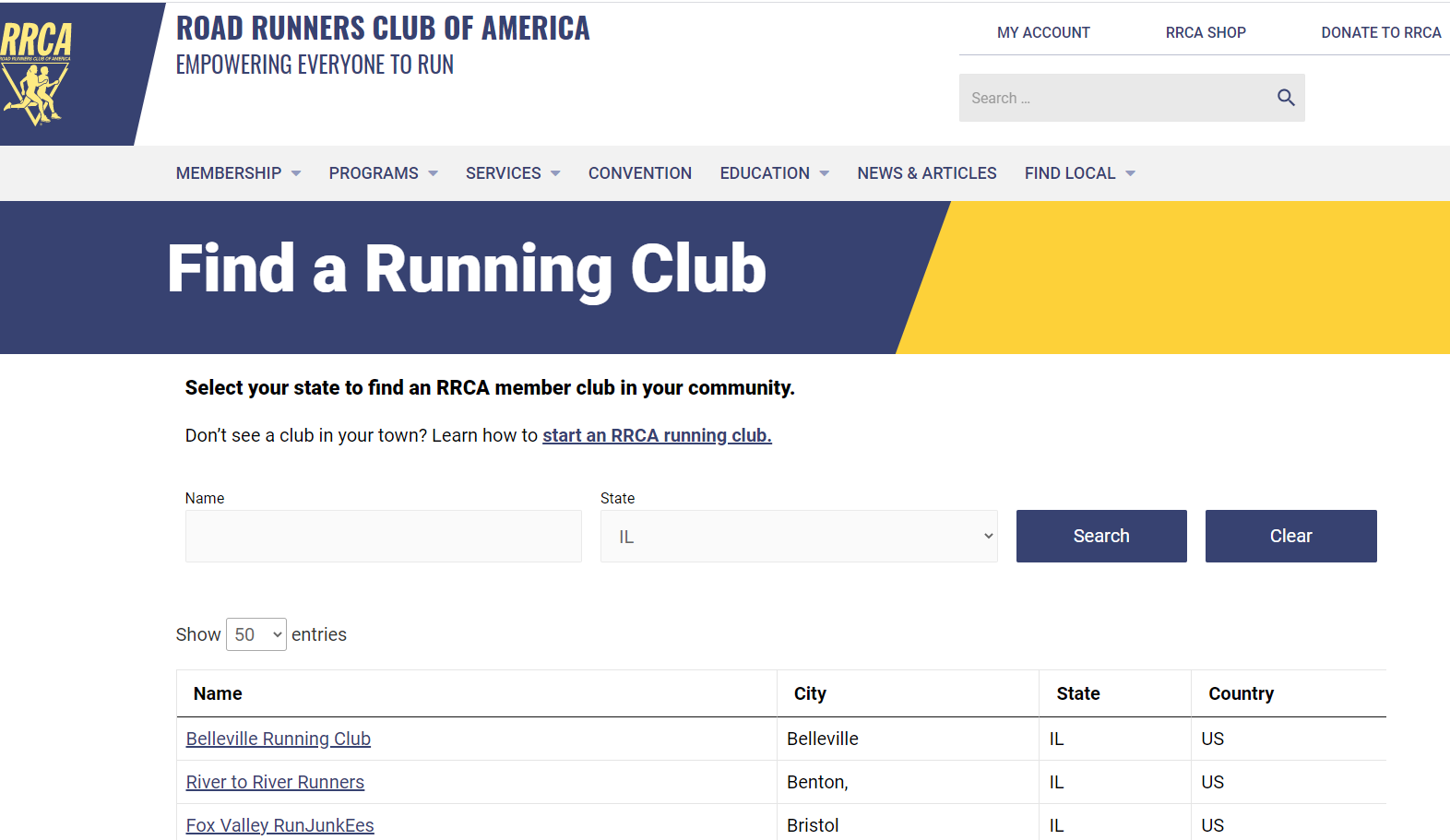Open the Services menu item
Image resolution: width=1450 pixels, height=840 pixels.
504,173
